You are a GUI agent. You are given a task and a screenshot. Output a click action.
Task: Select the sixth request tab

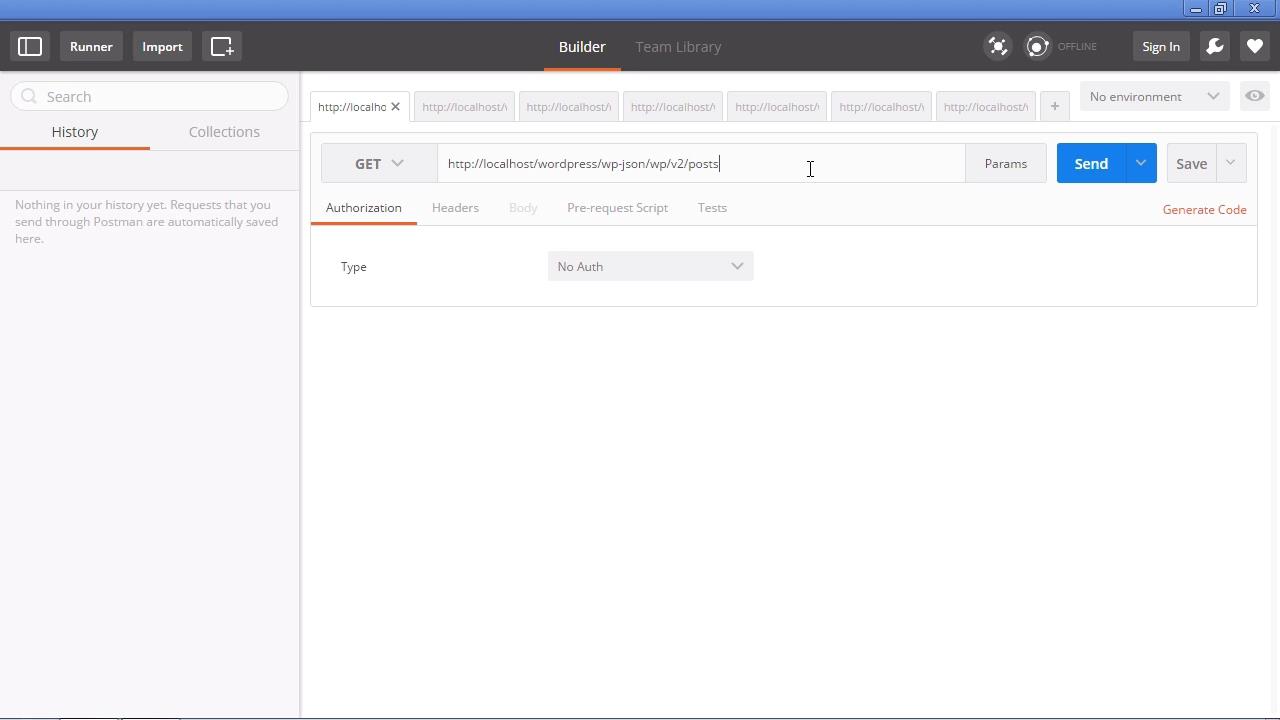pos(881,107)
